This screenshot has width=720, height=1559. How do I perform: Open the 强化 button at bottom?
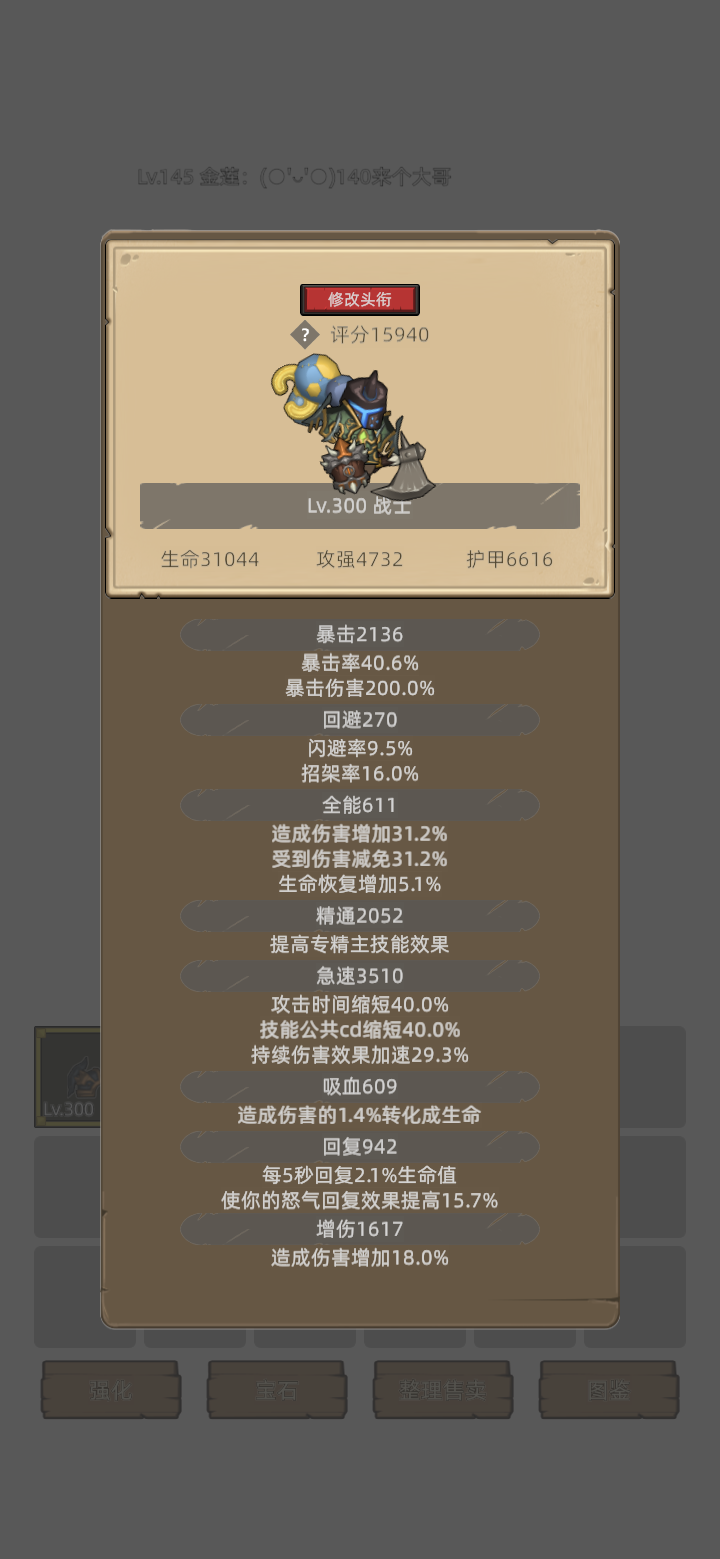pyautogui.click(x=111, y=1389)
